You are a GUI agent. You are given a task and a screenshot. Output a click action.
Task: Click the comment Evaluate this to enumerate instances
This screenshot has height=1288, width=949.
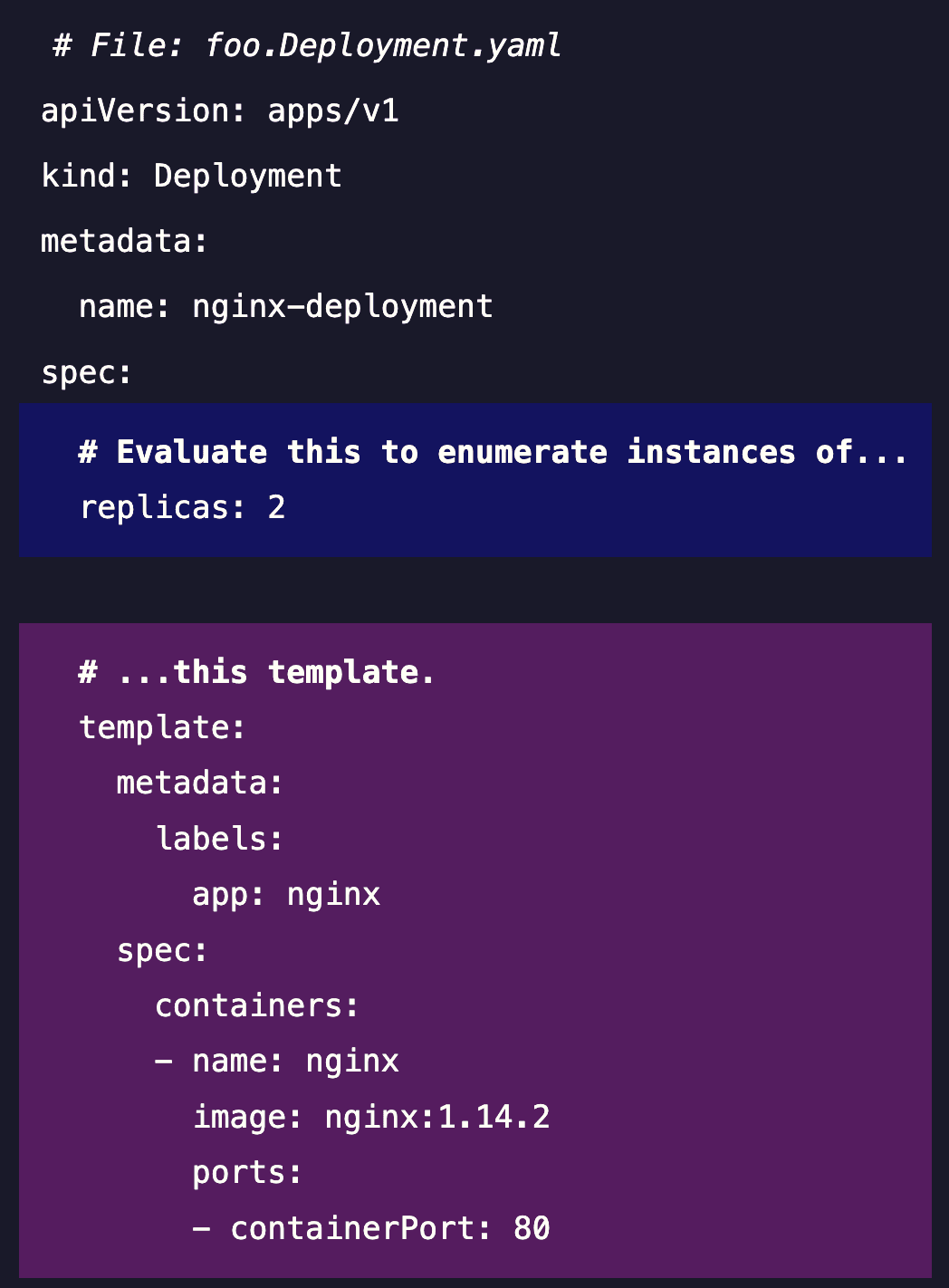(x=493, y=452)
